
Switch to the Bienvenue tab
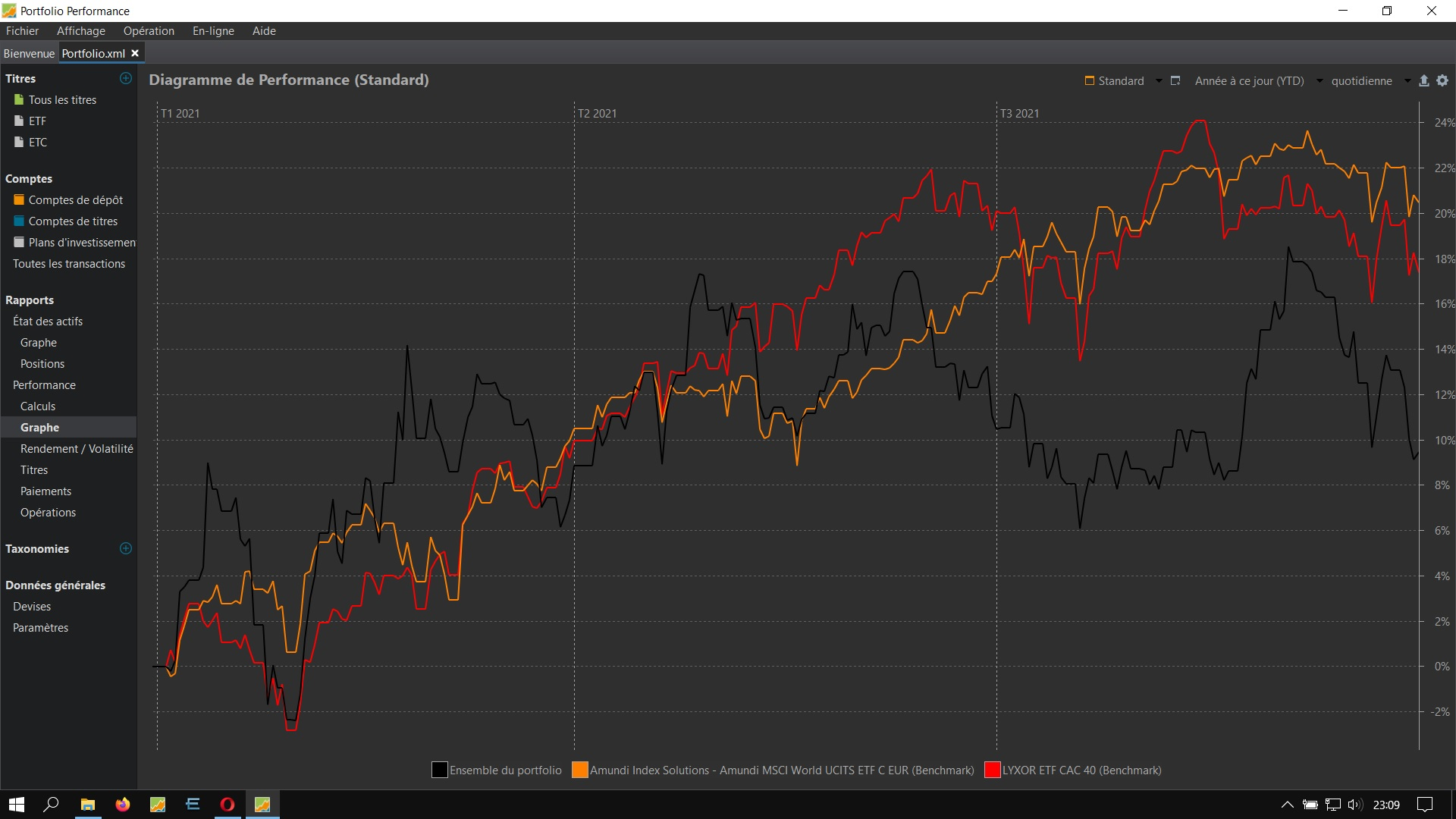[29, 54]
